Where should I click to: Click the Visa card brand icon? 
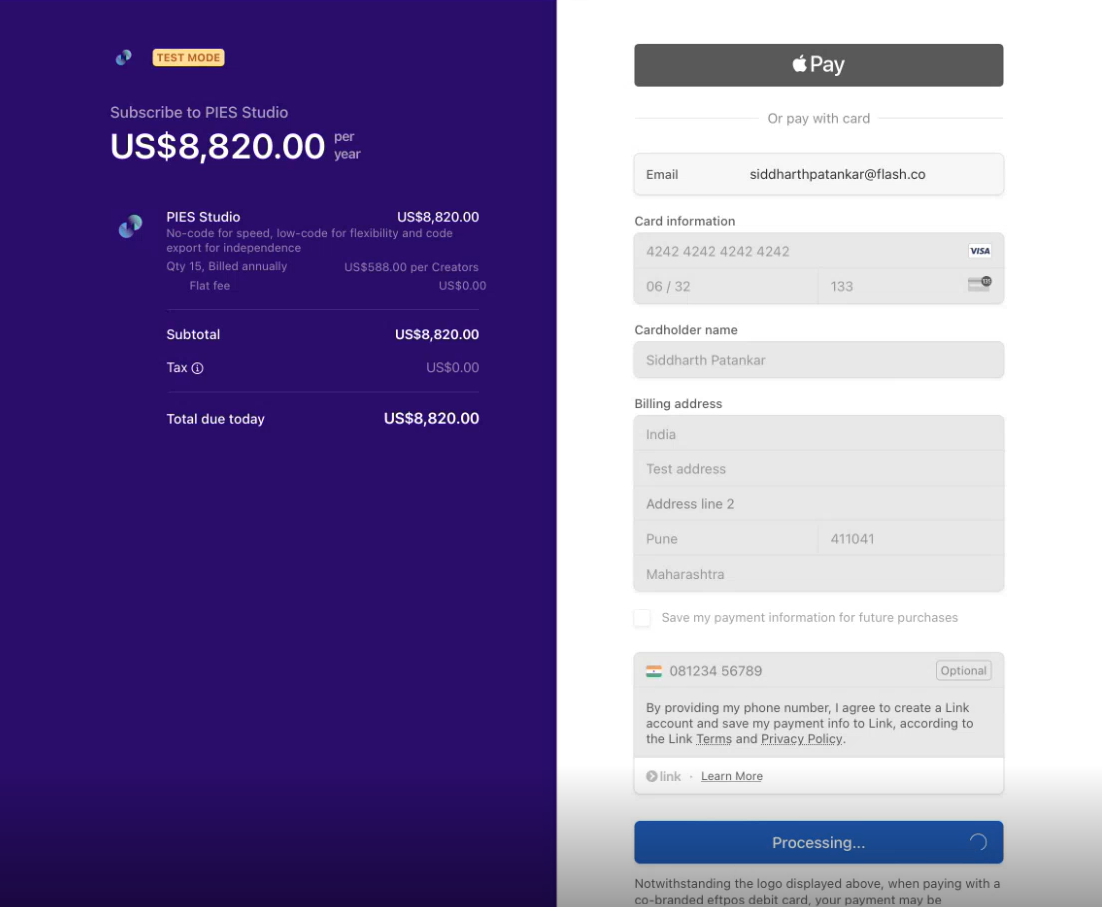pyautogui.click(x=979, y=251)
